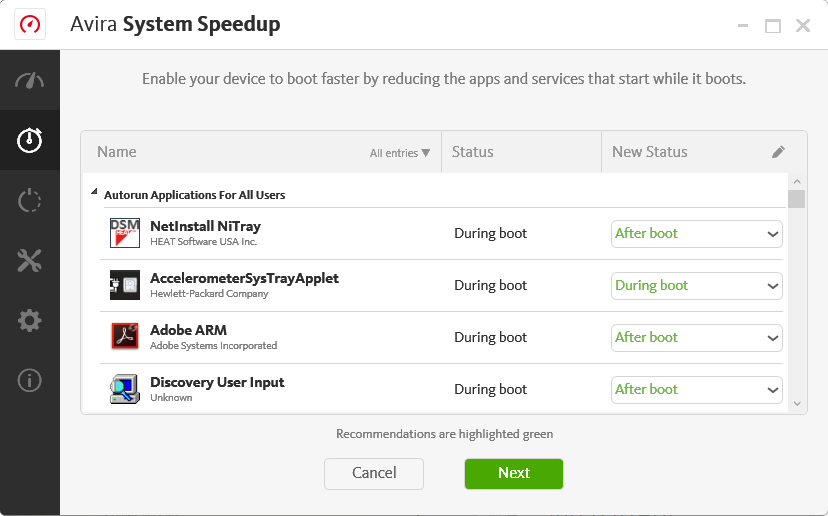828x516 pixels.
Task: Click the Adobe ARM app icon
Action: [x=125, y=337]
